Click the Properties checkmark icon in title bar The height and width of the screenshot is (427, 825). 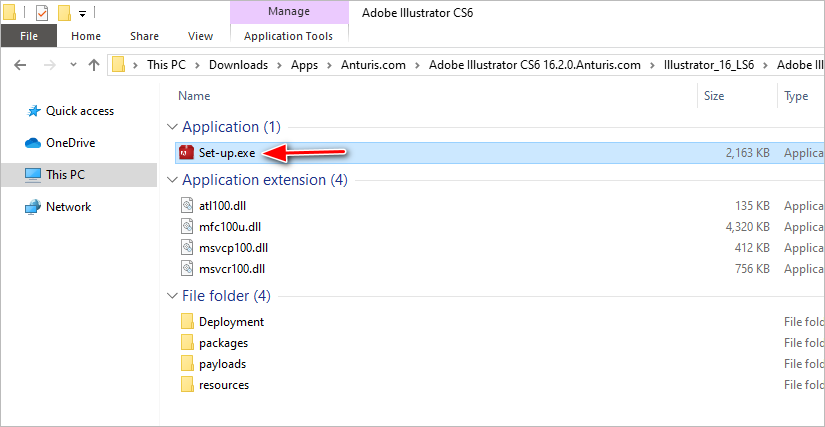[41, 13]
